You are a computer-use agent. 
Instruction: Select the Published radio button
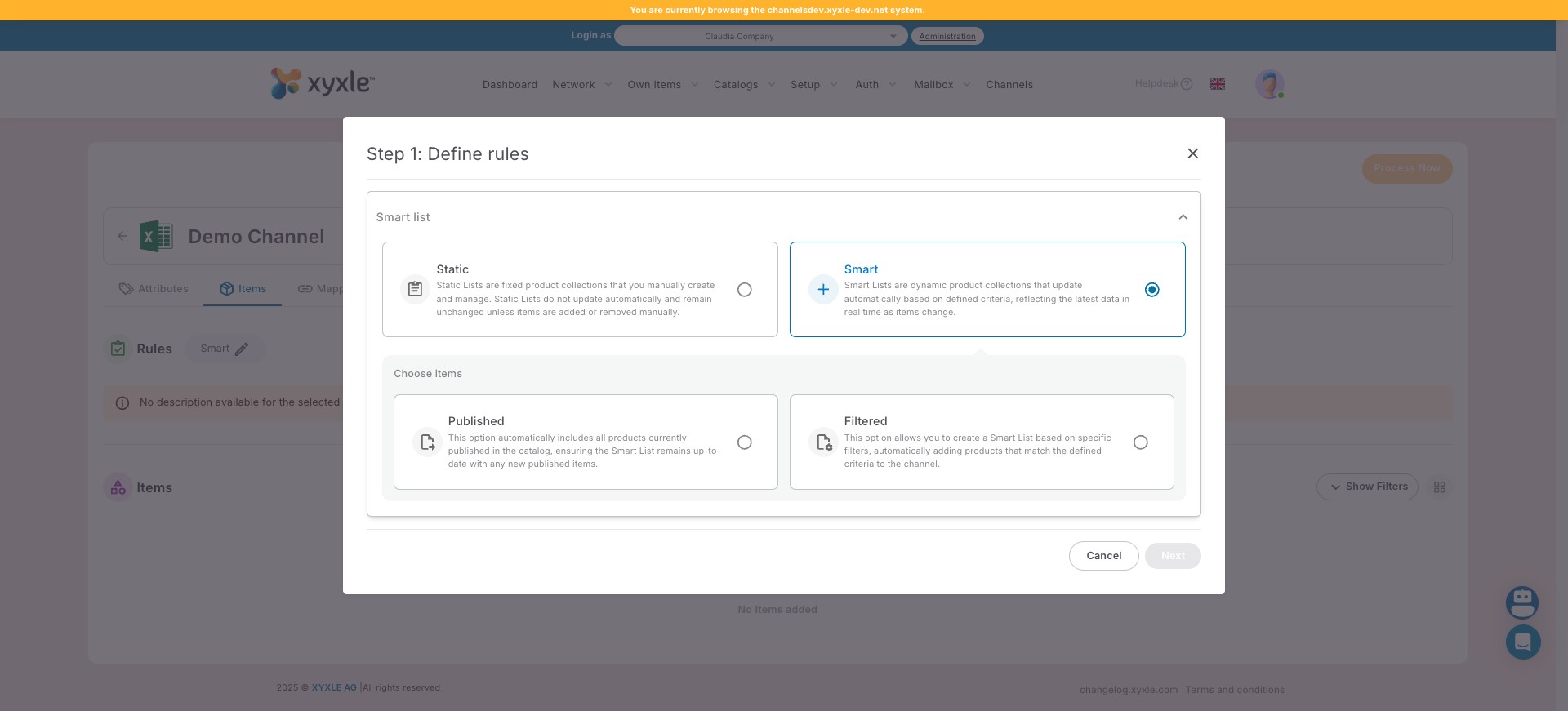click(x=744, y=442)
